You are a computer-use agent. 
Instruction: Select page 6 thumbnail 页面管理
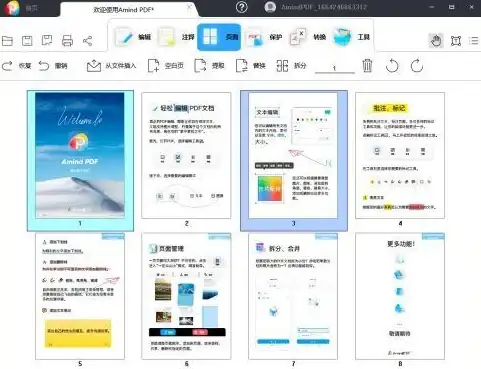tap(186, 296)
